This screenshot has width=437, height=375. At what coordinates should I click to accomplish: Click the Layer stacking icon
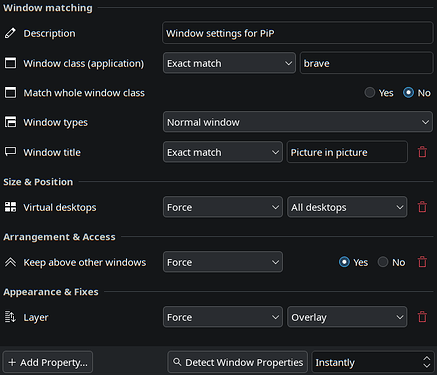pos(10,317)
